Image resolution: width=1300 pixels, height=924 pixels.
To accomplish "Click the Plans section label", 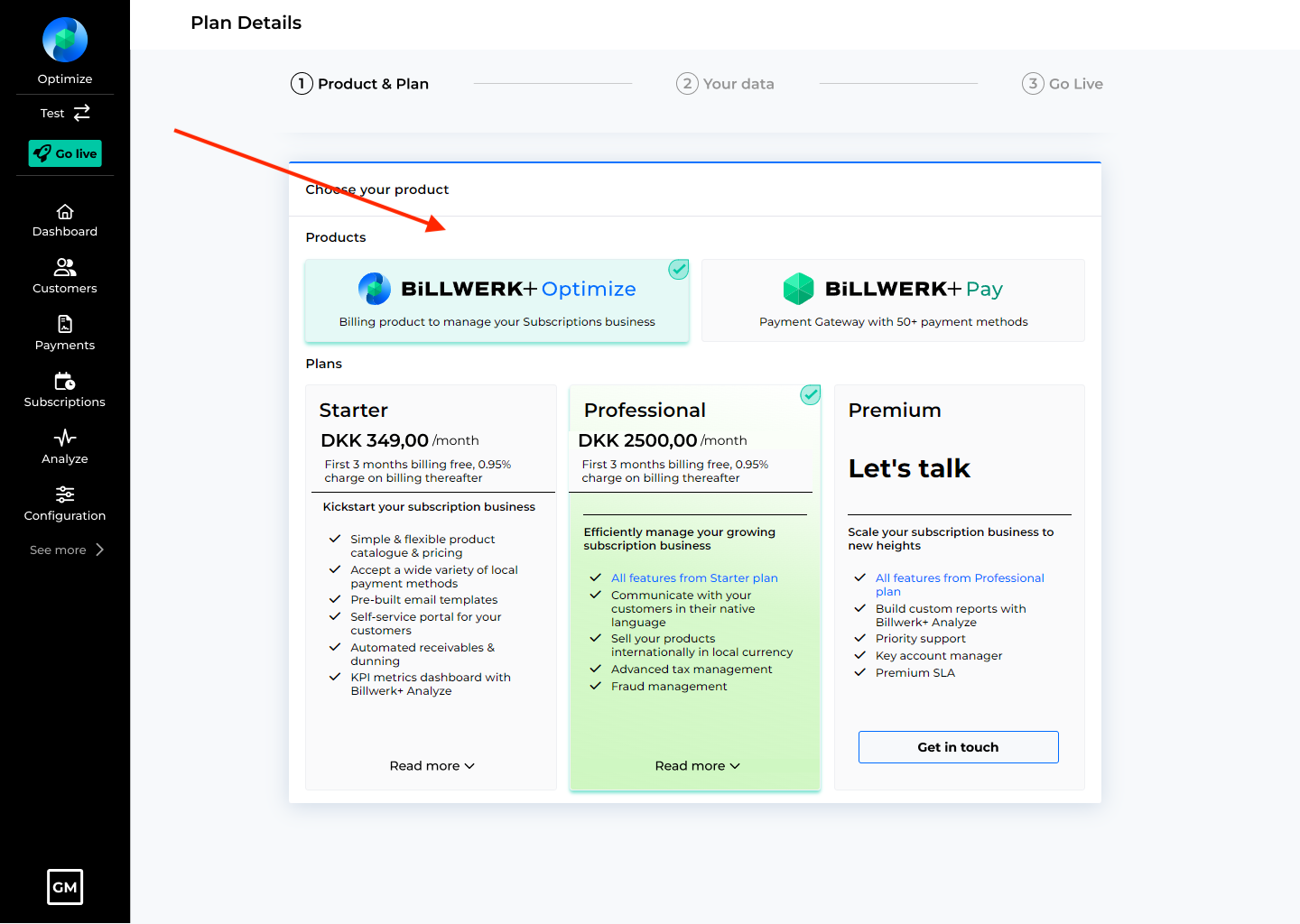I will pos(324,364).
